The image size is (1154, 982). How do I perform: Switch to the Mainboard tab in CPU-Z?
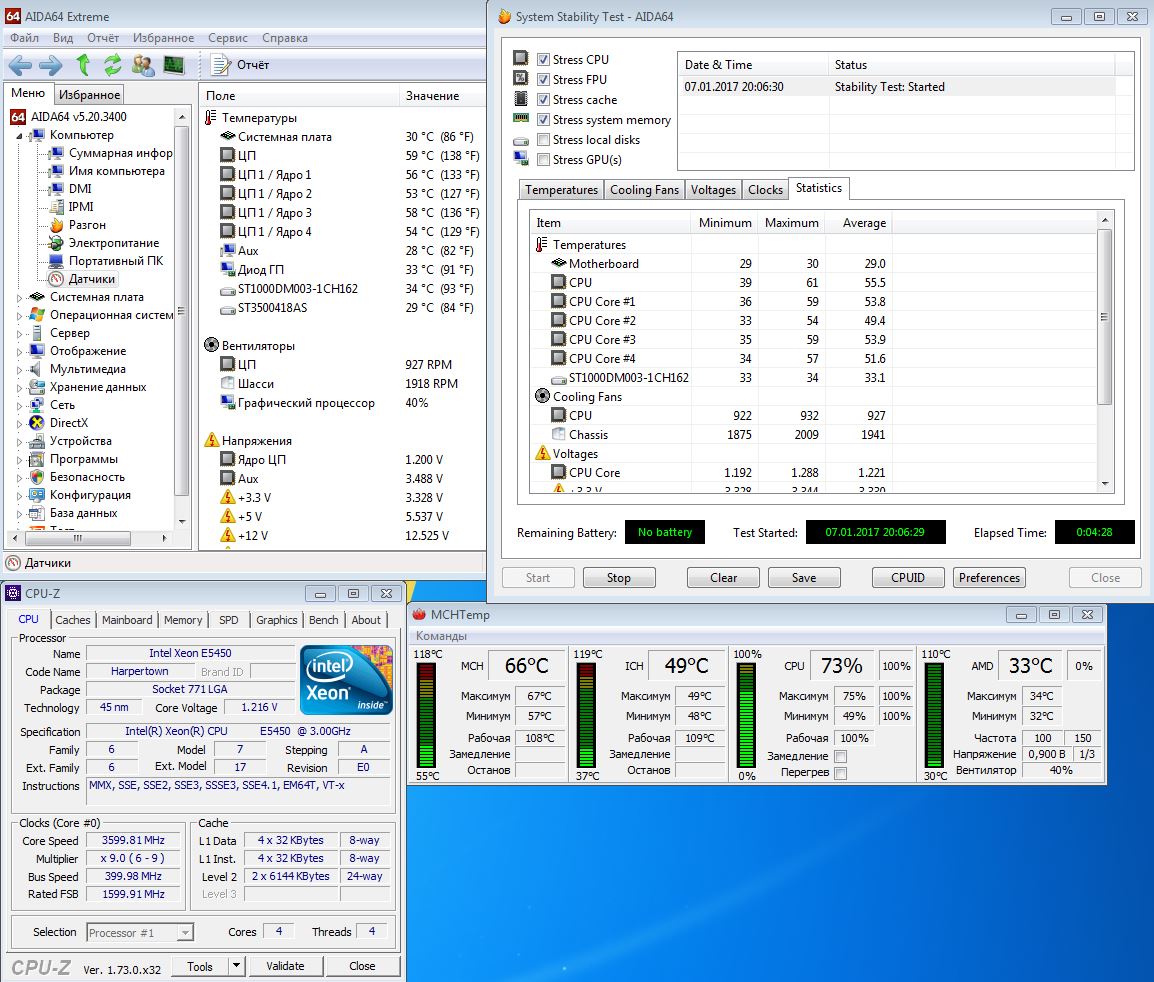pos(127,620)
